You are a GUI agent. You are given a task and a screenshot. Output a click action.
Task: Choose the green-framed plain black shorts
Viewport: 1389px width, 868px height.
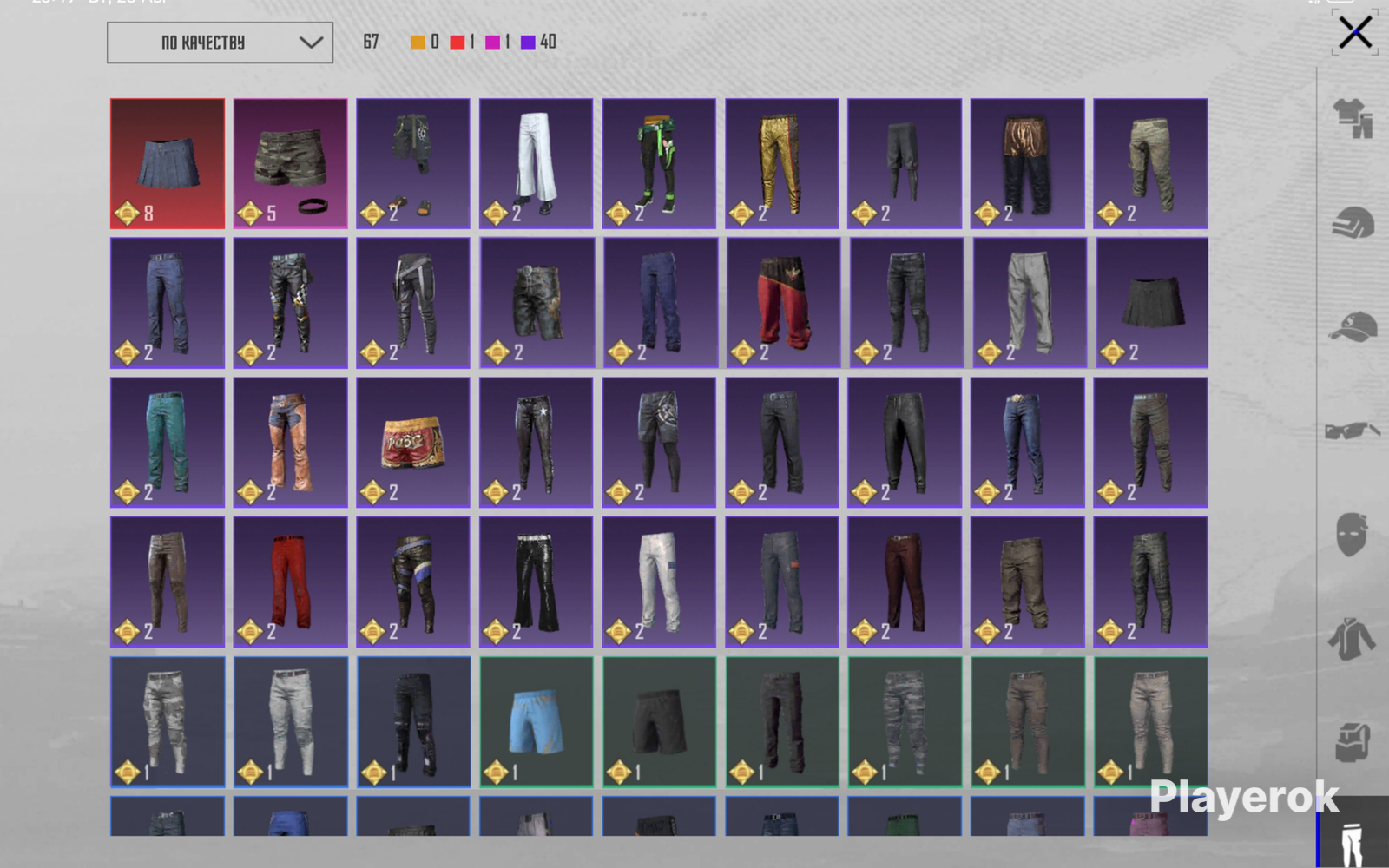point(659,722)
